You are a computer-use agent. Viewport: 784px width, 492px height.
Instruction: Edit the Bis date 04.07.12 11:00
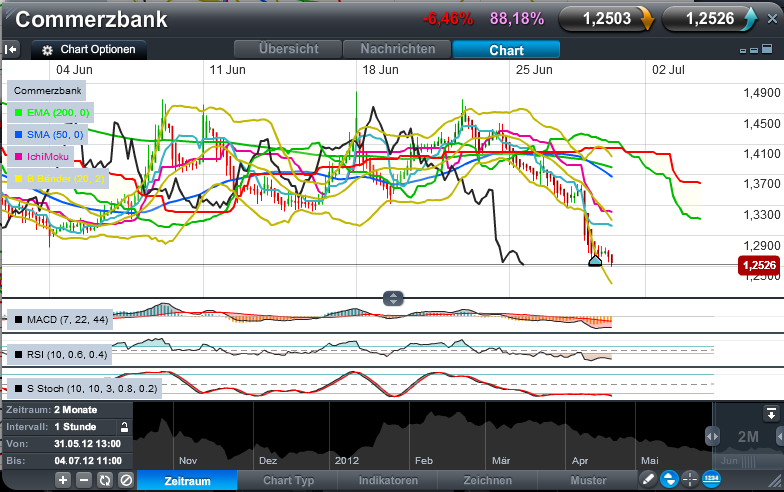[88, 461]
